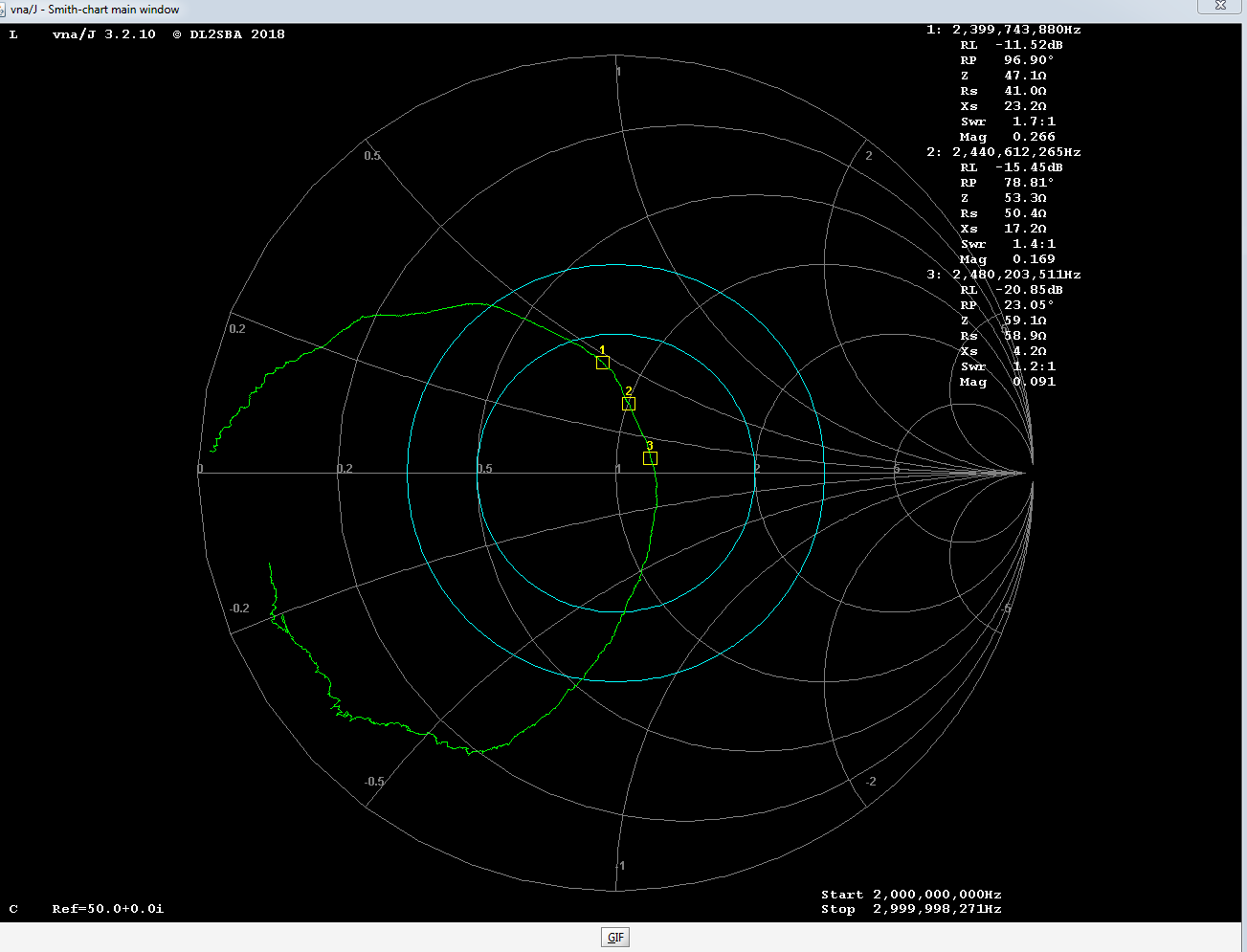Click the chart center at axis label 1
Image resolution: width=1247 pixels, height=952 pixels.
tap(617, 470)
